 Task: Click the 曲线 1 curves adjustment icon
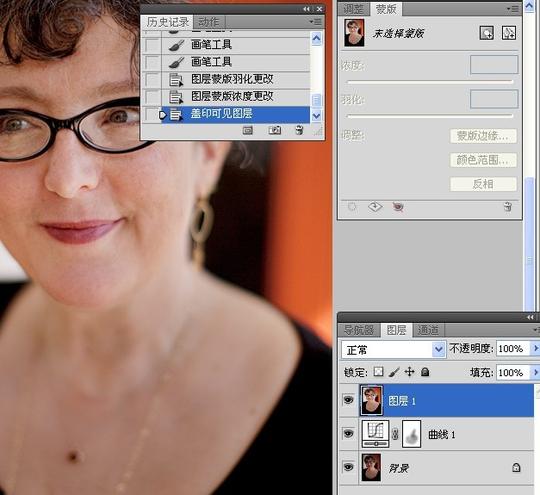coord(376,434)
